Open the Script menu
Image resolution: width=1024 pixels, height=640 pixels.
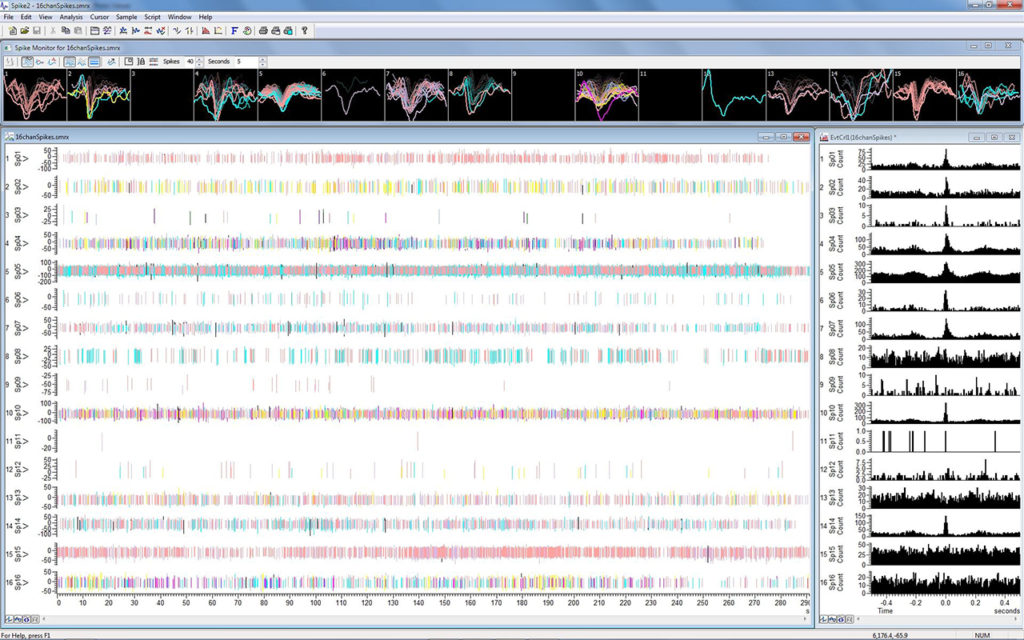pyautogui.click(x=152, y=17)
